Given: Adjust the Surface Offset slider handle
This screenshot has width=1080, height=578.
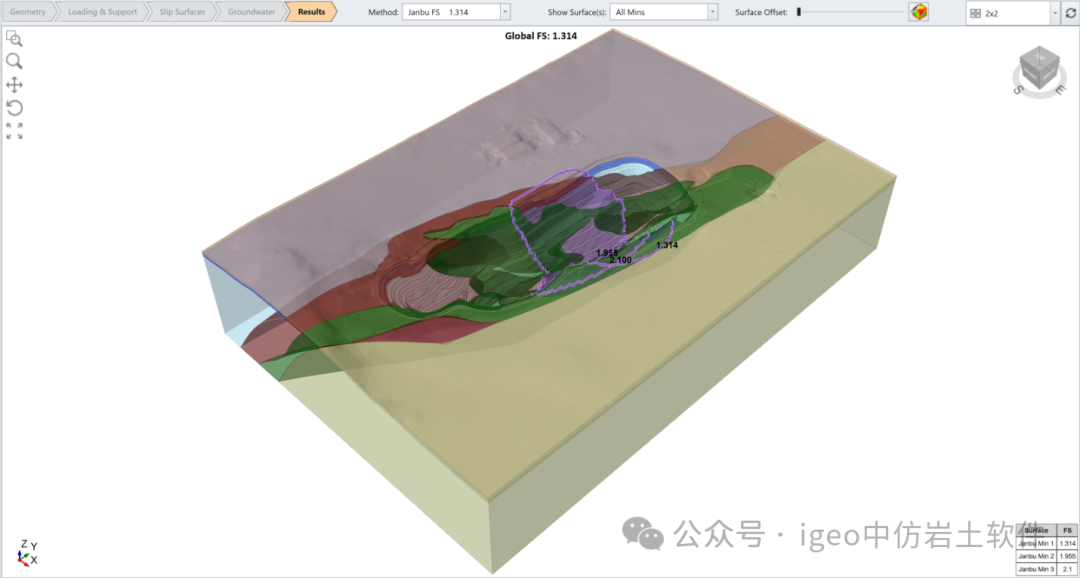Looking at the screenshot, I should coord(799,12).
